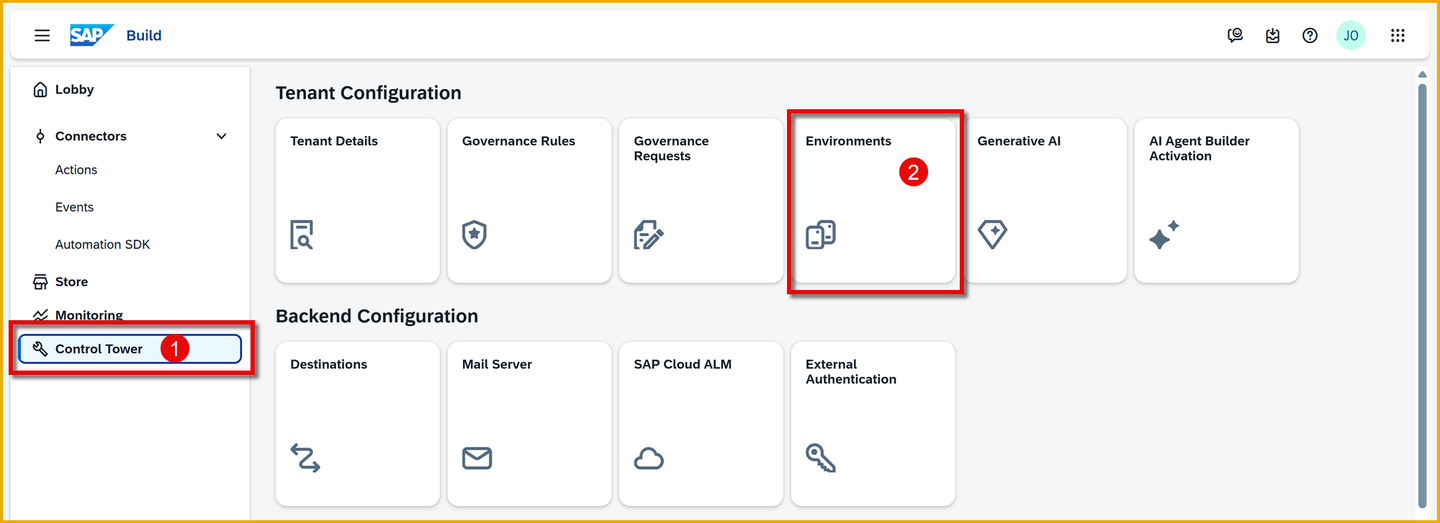Click the Control Tower wrench icon
The image size is (1440, 523).
(40, 349)
